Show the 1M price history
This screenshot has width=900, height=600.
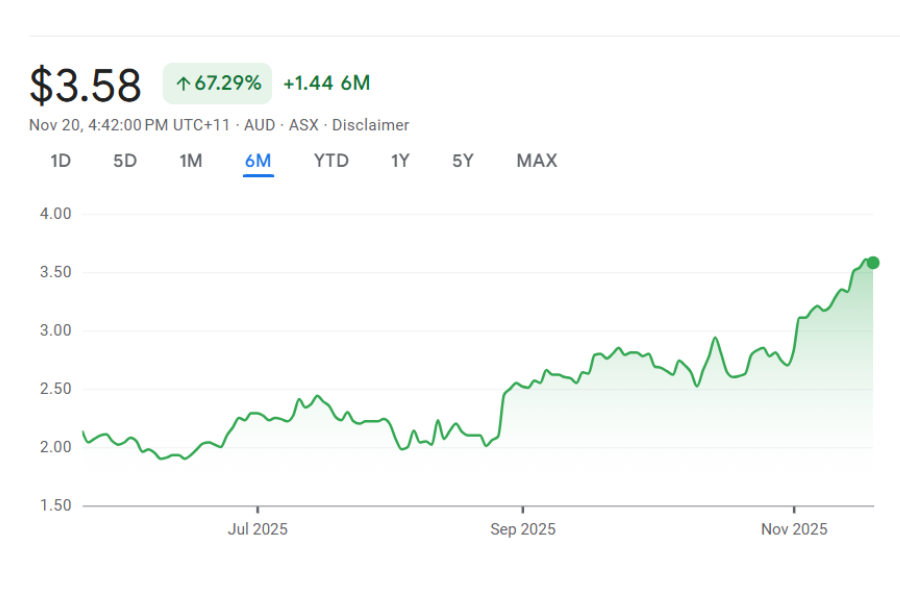click(191, 161)
